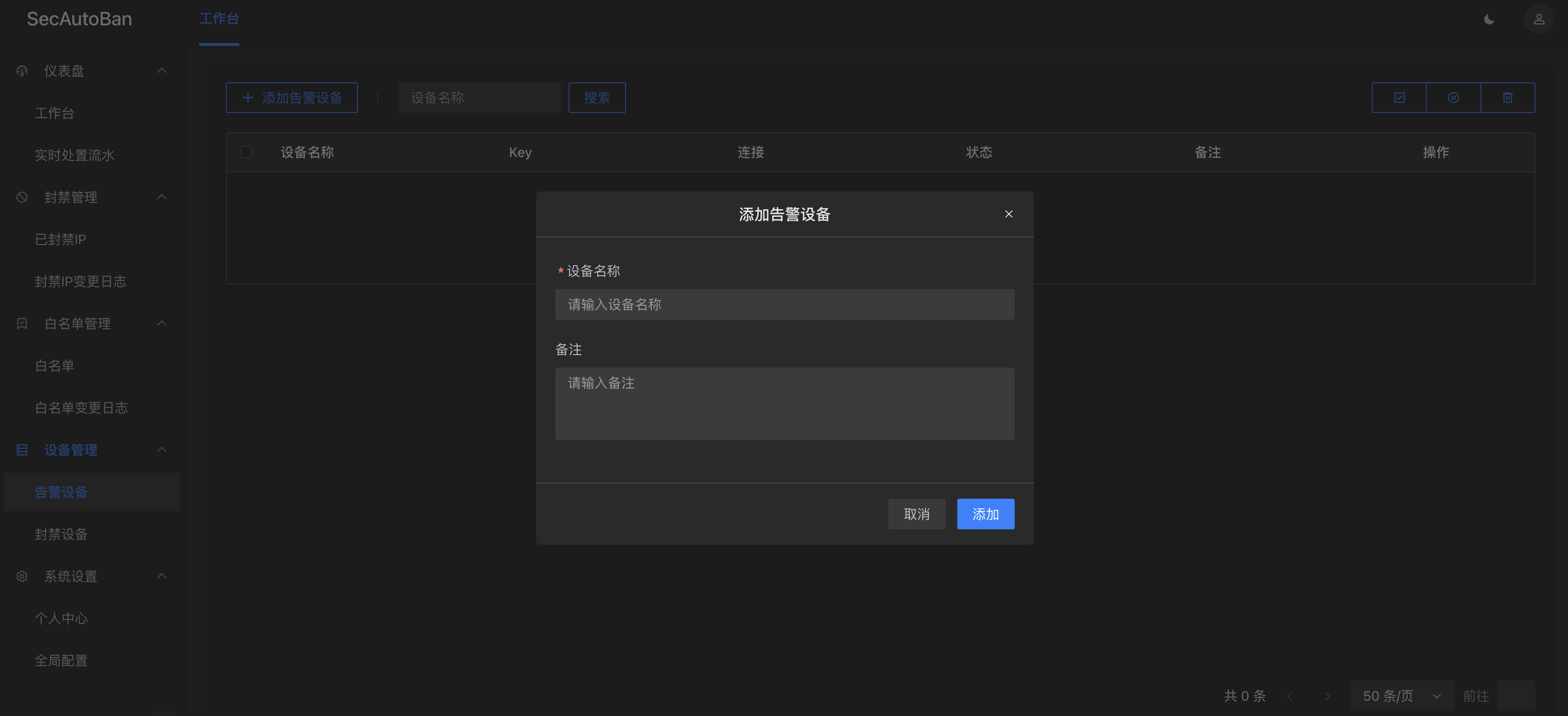Collapse the 封禁管理 menu section

[161, 197]
